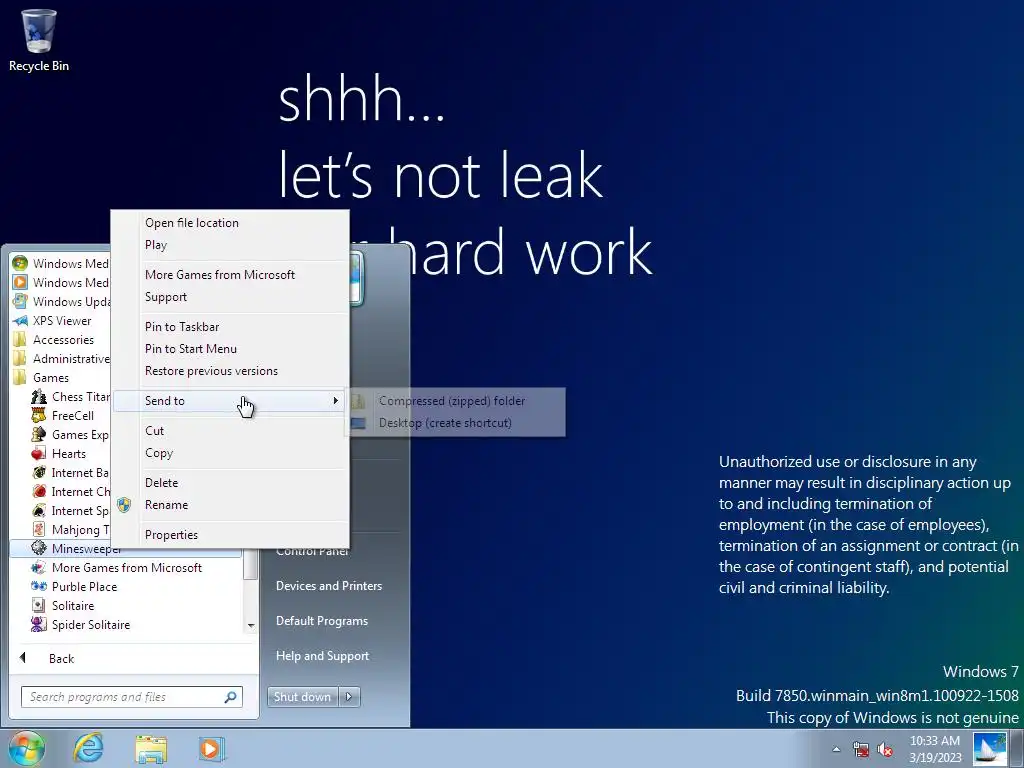Click the Internet Backgammon icon
Image resolution: width=1024 pixels, height=768 pixels.
click(39, 472)
